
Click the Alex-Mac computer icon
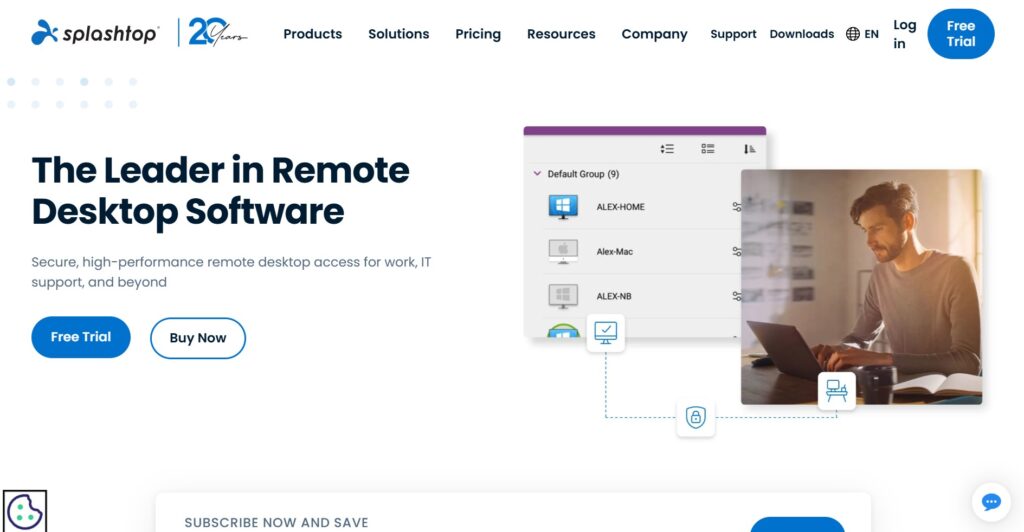[563, 251]
